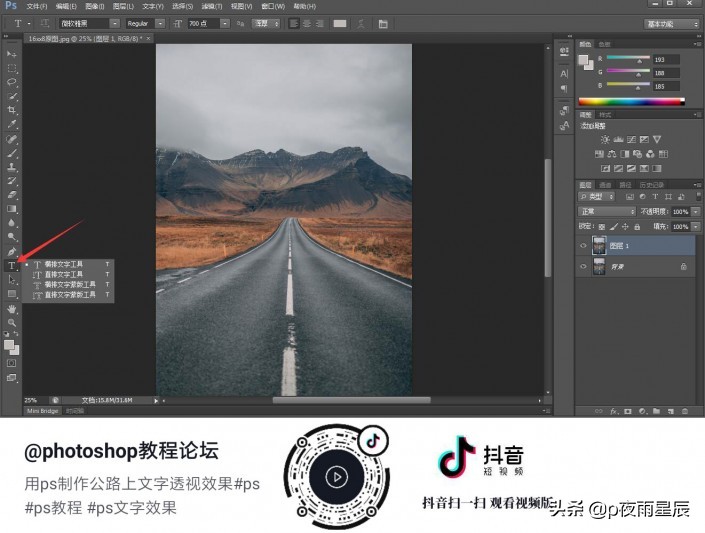Toggle lock image pixels
Screen dimensions: 705x533
[614, 227]
